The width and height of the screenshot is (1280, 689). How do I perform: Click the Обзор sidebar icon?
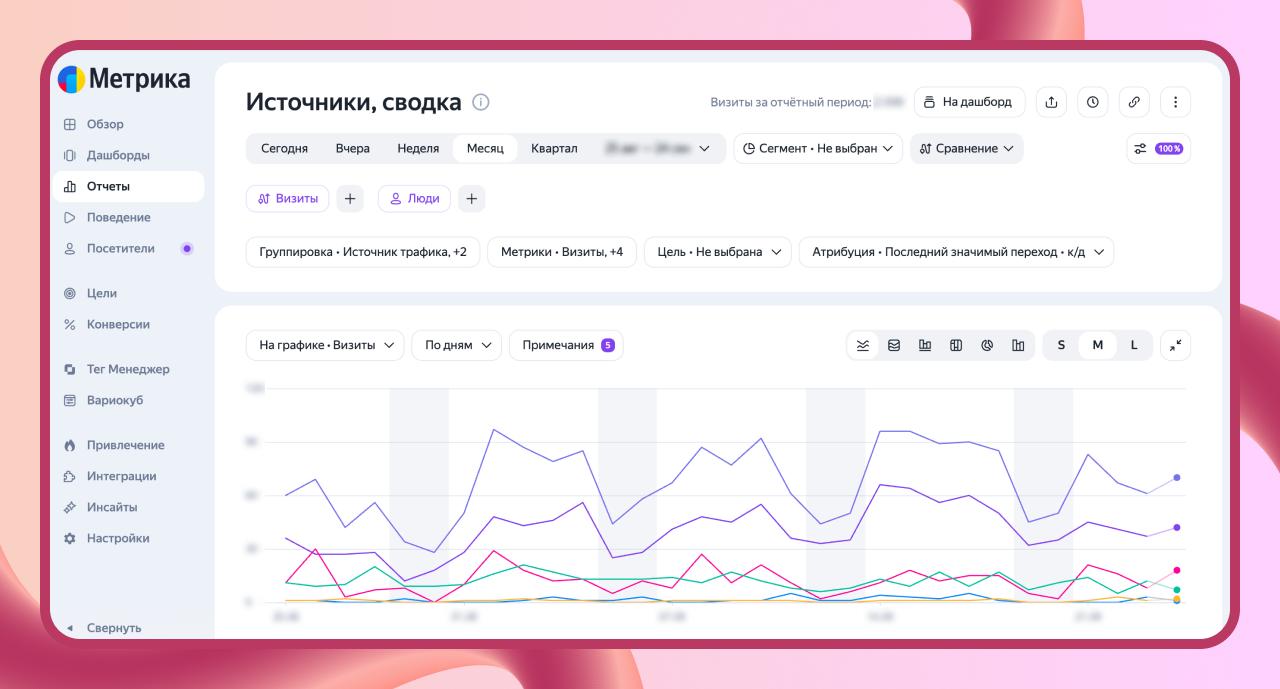pos(70,124)
